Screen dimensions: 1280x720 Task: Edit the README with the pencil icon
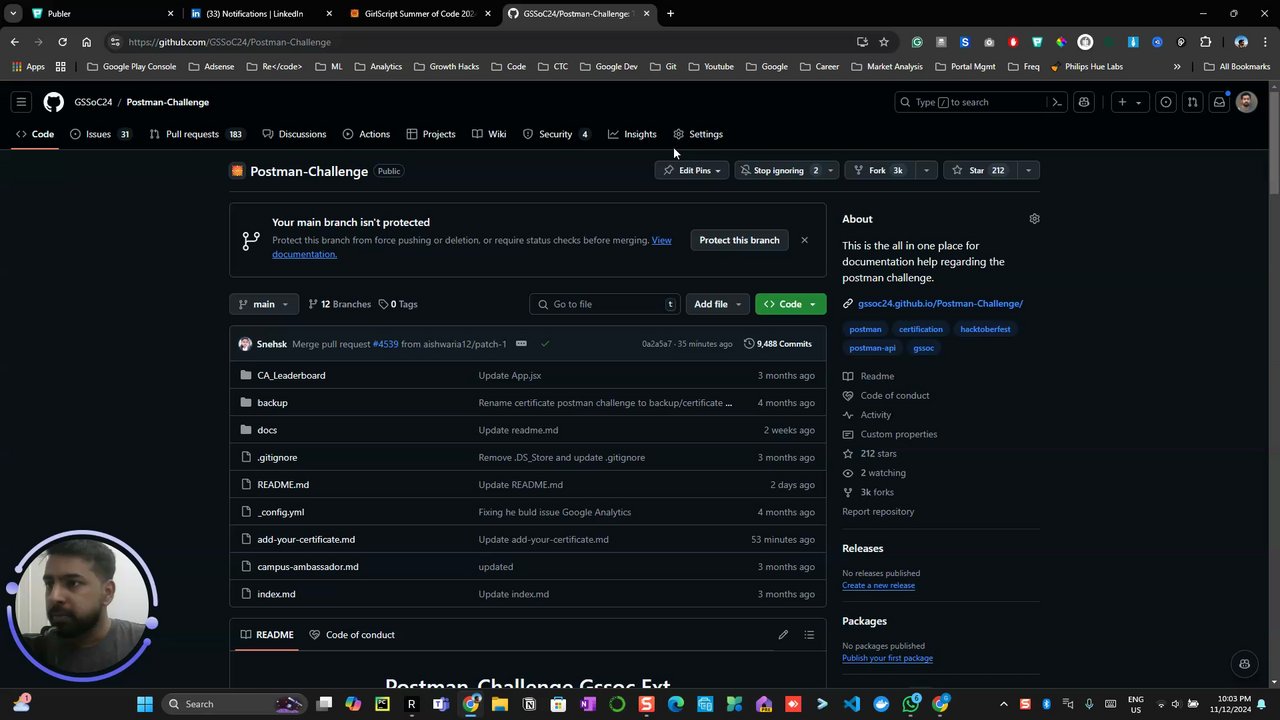pos(783,635)
